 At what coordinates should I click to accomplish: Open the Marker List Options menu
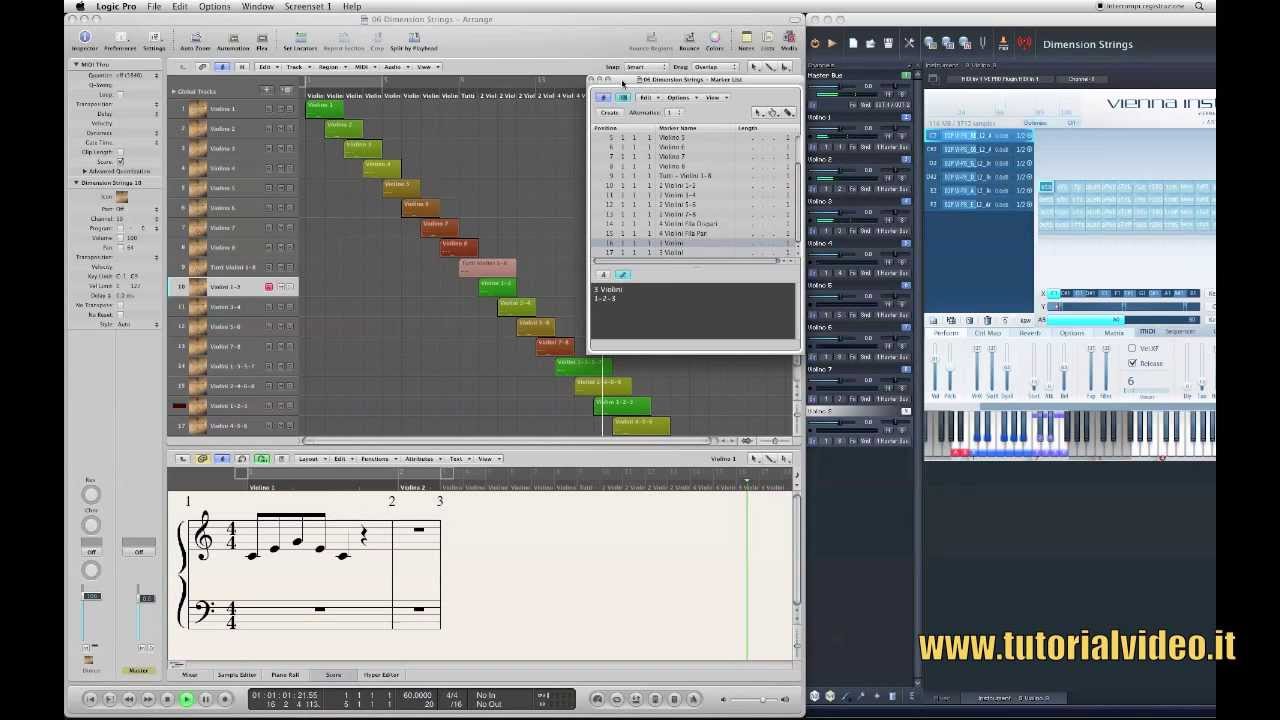coord(680,98)
